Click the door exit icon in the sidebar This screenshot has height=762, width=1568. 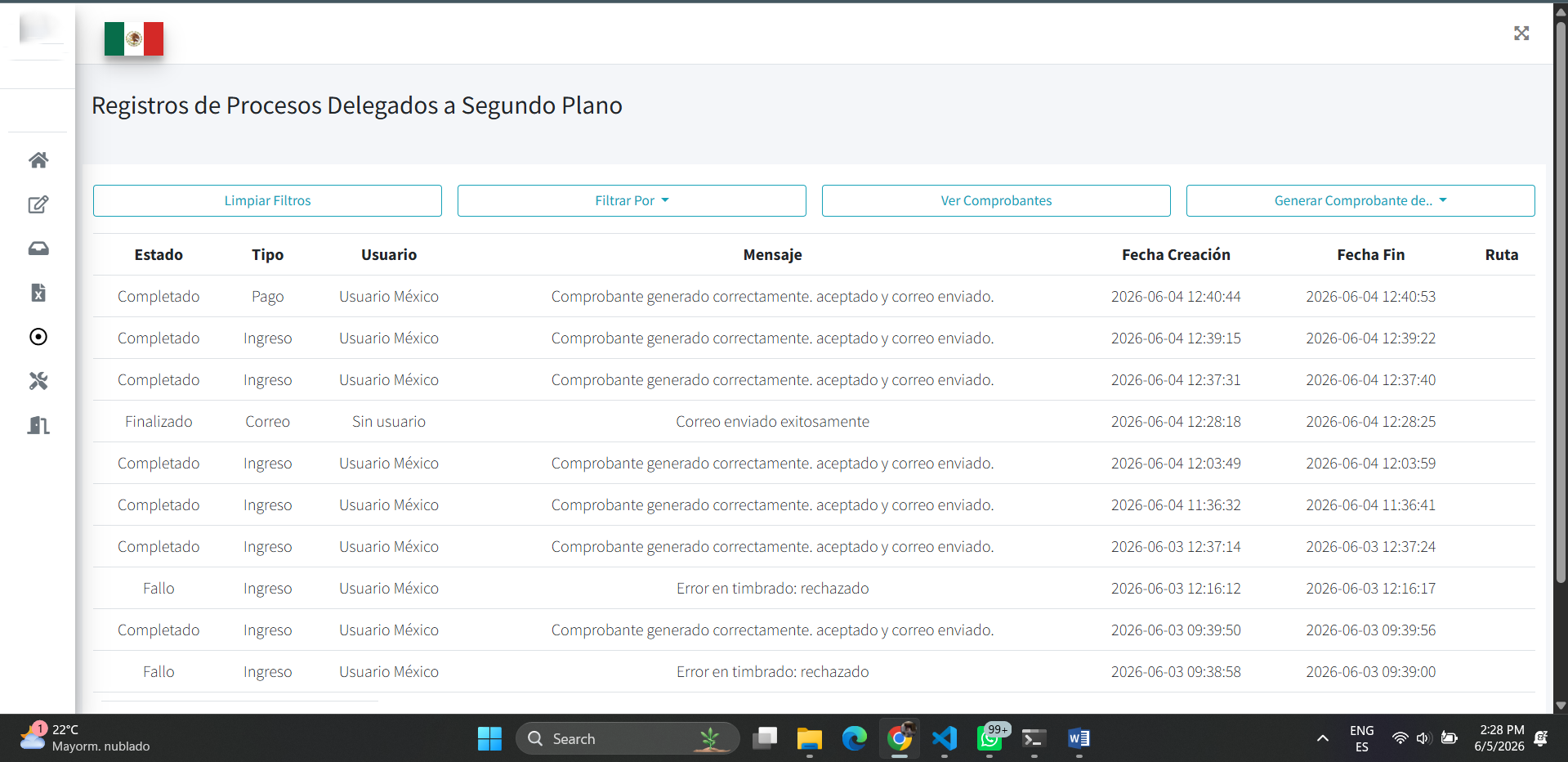pyautogui.click(x=38, y=425)
